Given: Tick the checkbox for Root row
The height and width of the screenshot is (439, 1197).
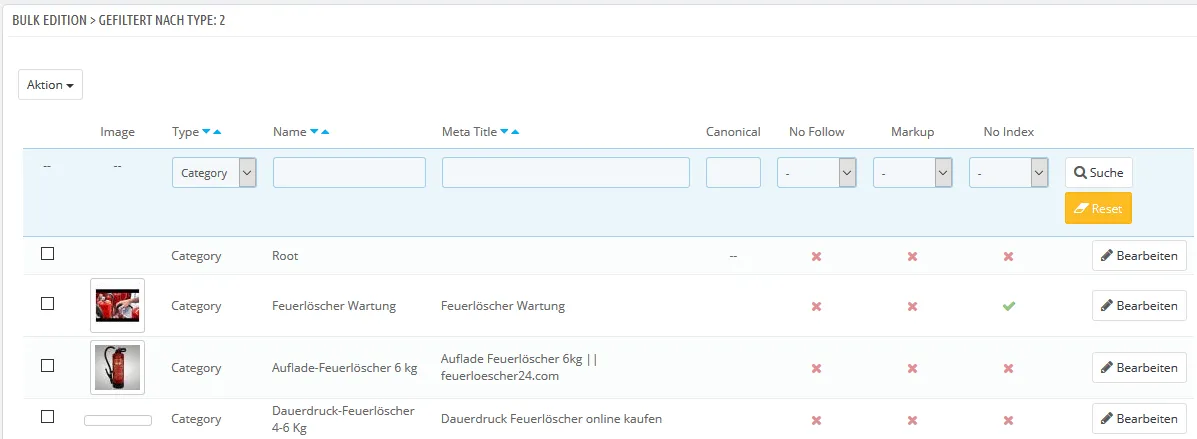Looking at the screenshot, I should point(47,254).
